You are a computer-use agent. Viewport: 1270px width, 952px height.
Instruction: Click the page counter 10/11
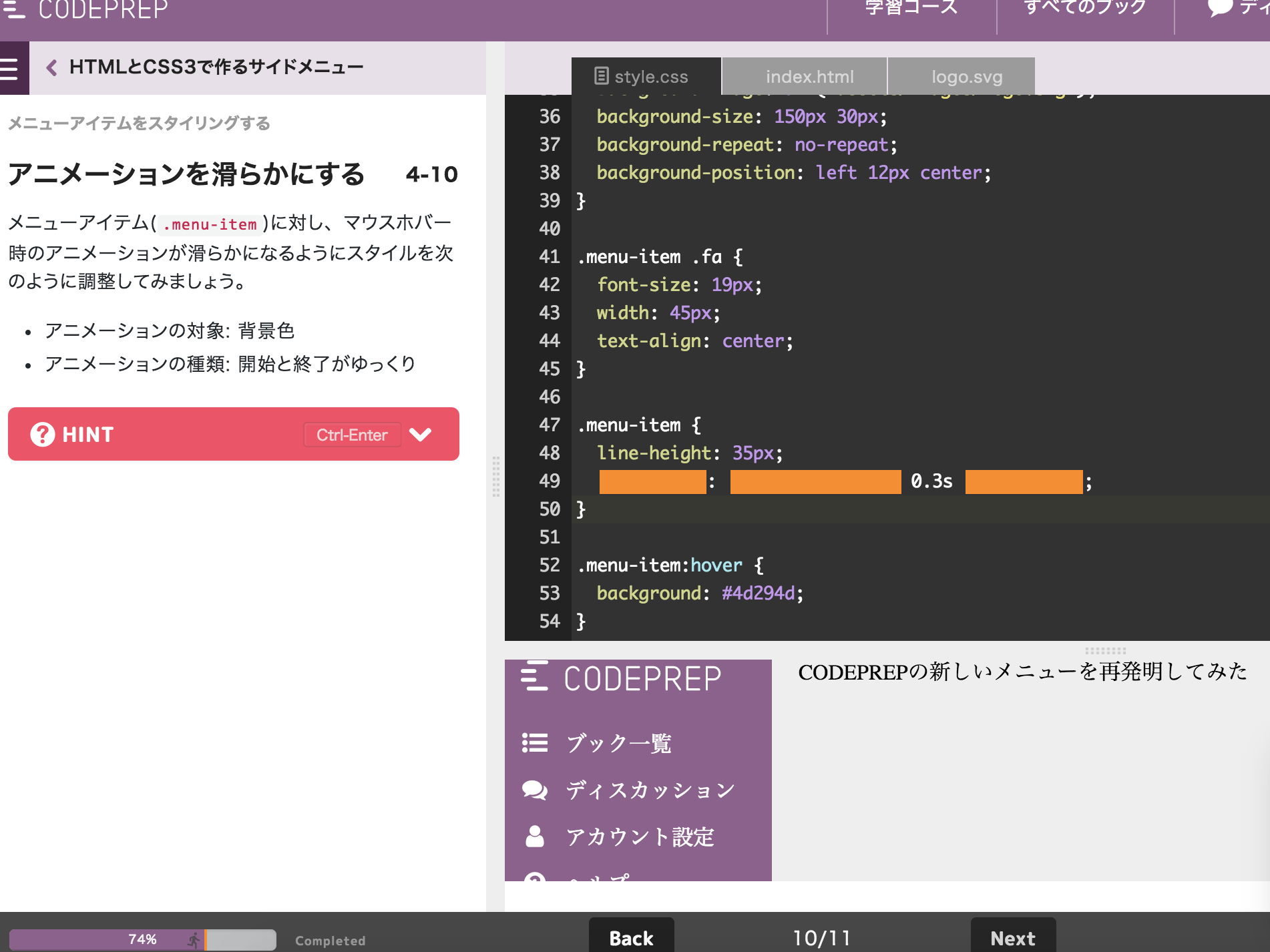822,938
